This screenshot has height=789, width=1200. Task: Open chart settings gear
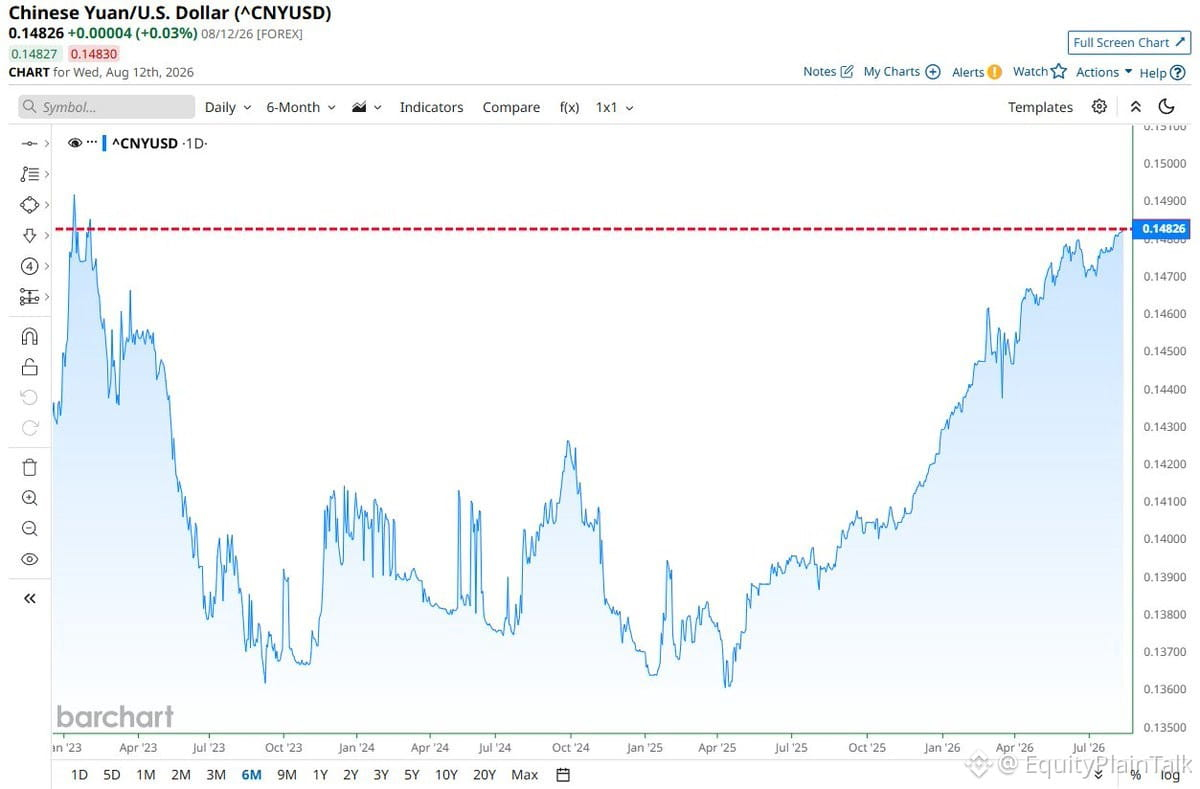coord(1099,107)
